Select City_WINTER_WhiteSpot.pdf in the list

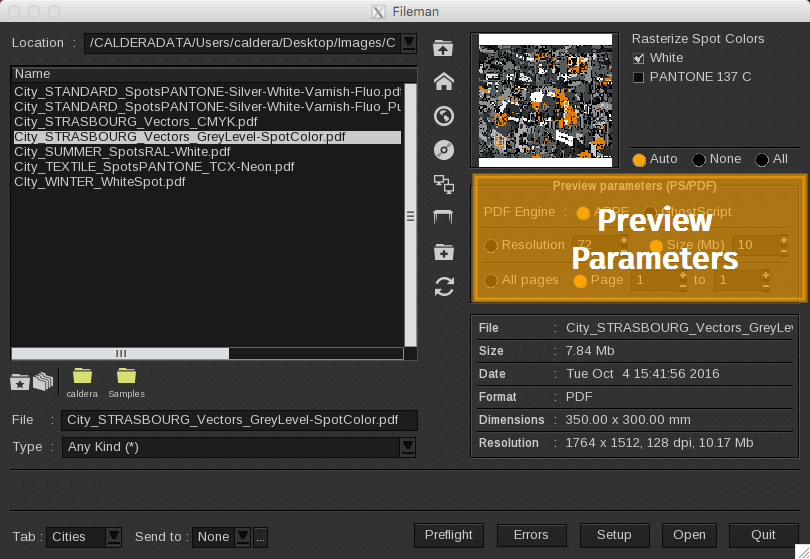tap(100, 182)
